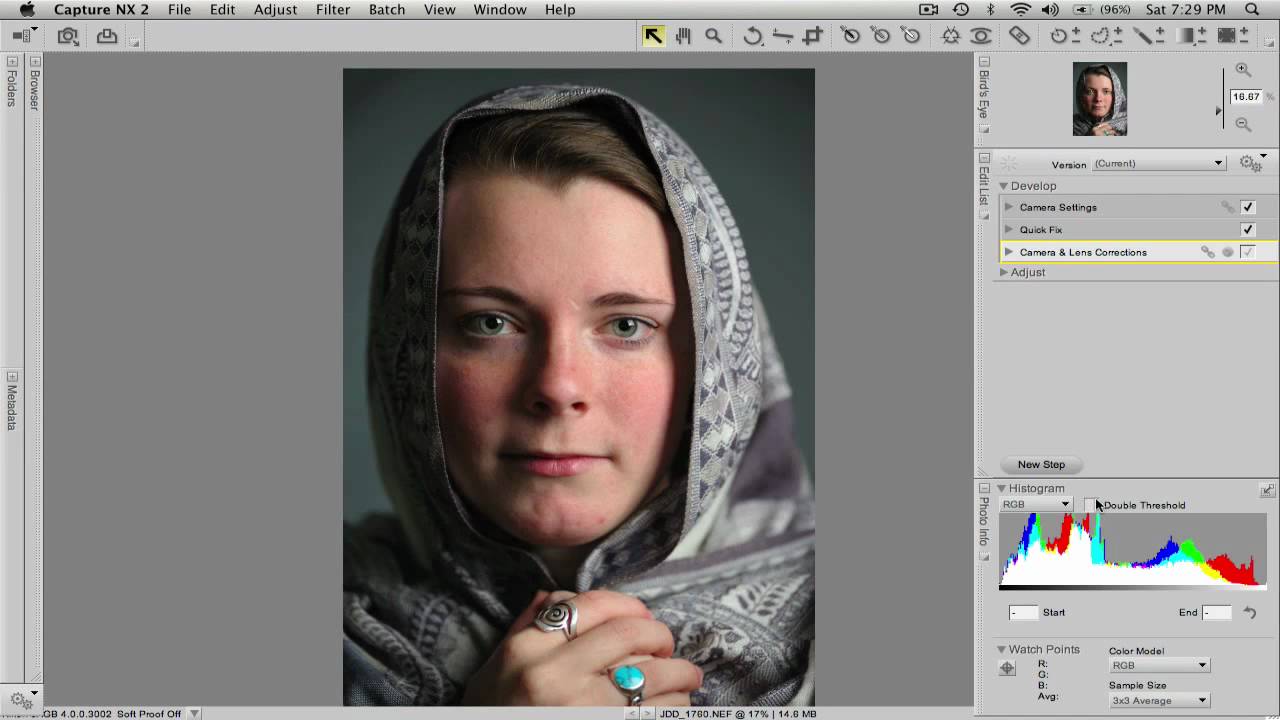This screenshot has width=1280, height=720.
Task: Select the Auto Retouch Brush bandage tool
Action: tap(1019, 36)
